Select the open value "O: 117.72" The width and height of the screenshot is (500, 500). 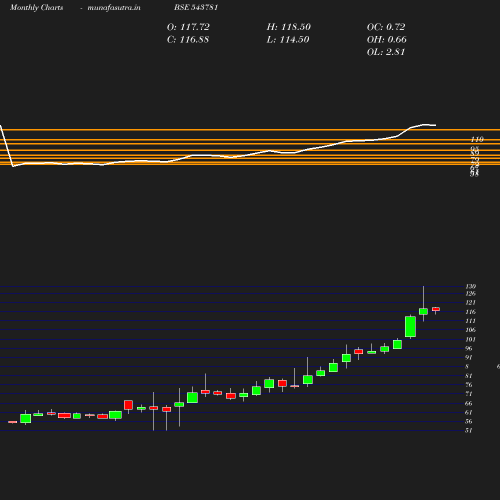[188, 27]
